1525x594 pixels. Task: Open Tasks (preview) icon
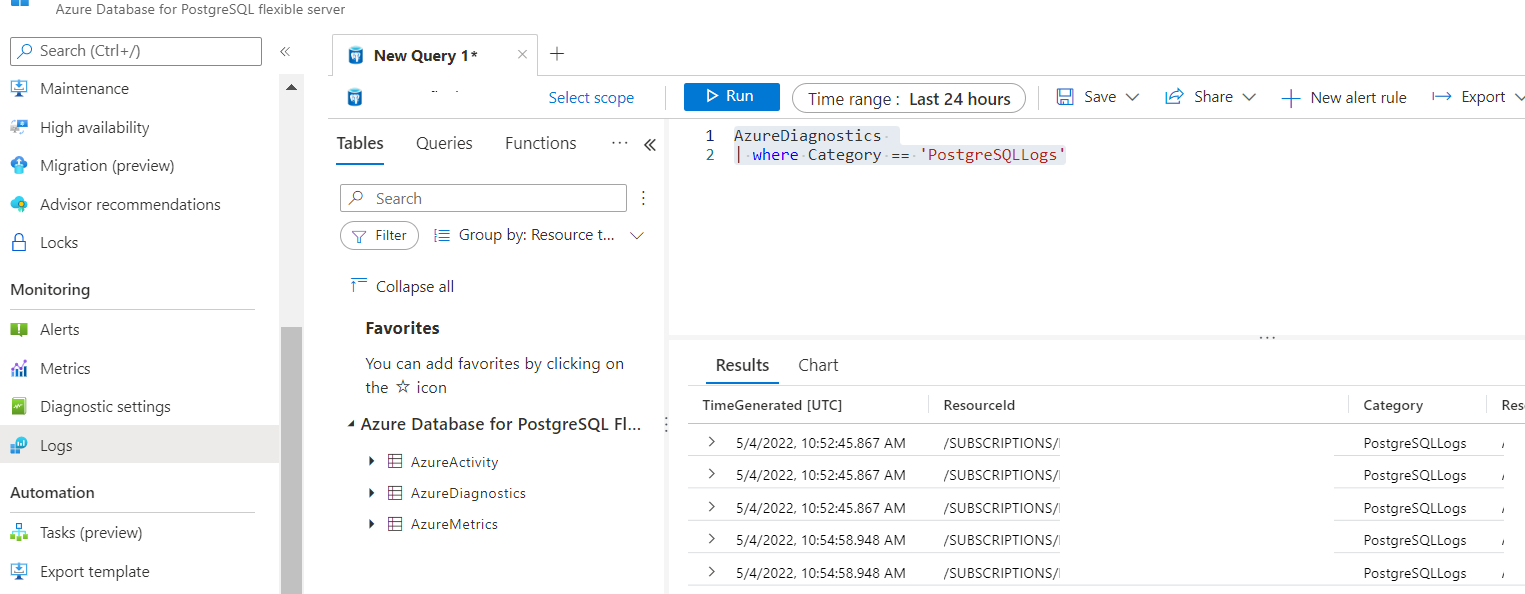[x=19, y=533]
